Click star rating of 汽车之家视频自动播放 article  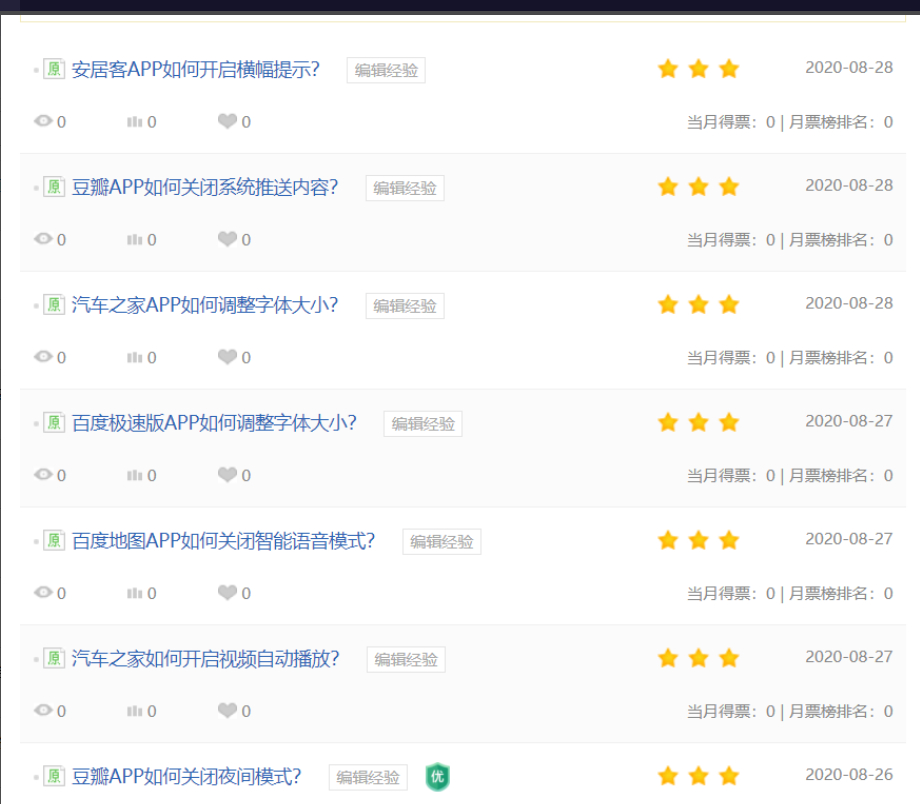pyautogui.click(x=698, y=658)
